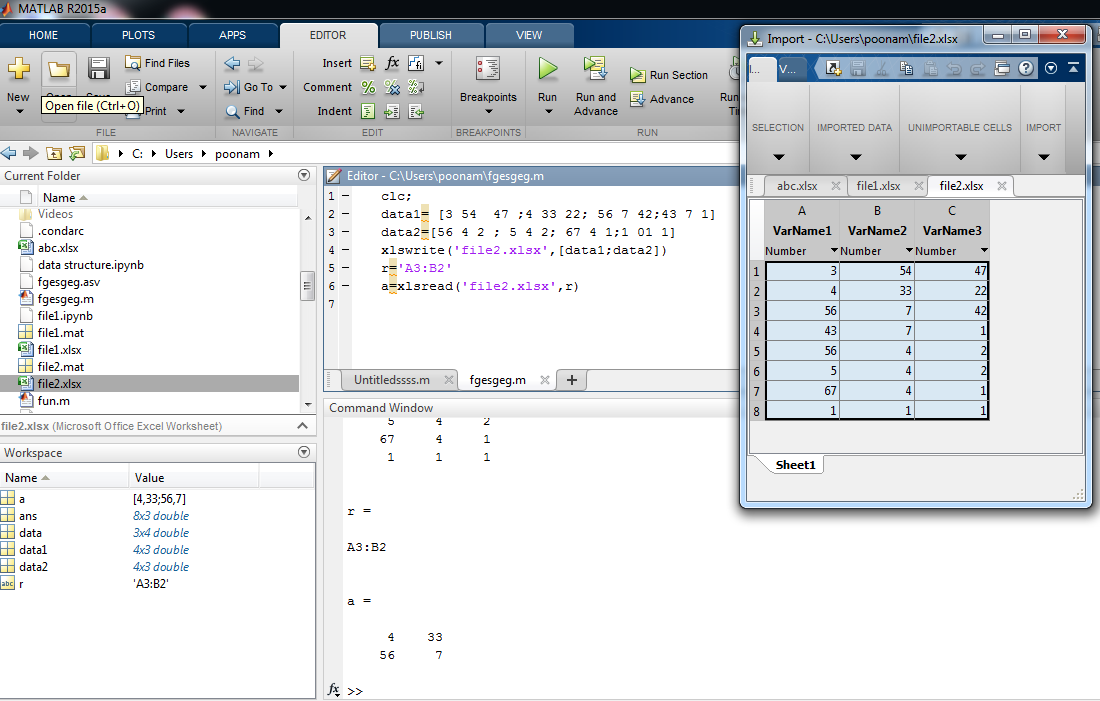Expand the UNIMPORTABLE CELLS section
Screen dimensions: 1100x701
pyautogui.click(x=960, y=157)
